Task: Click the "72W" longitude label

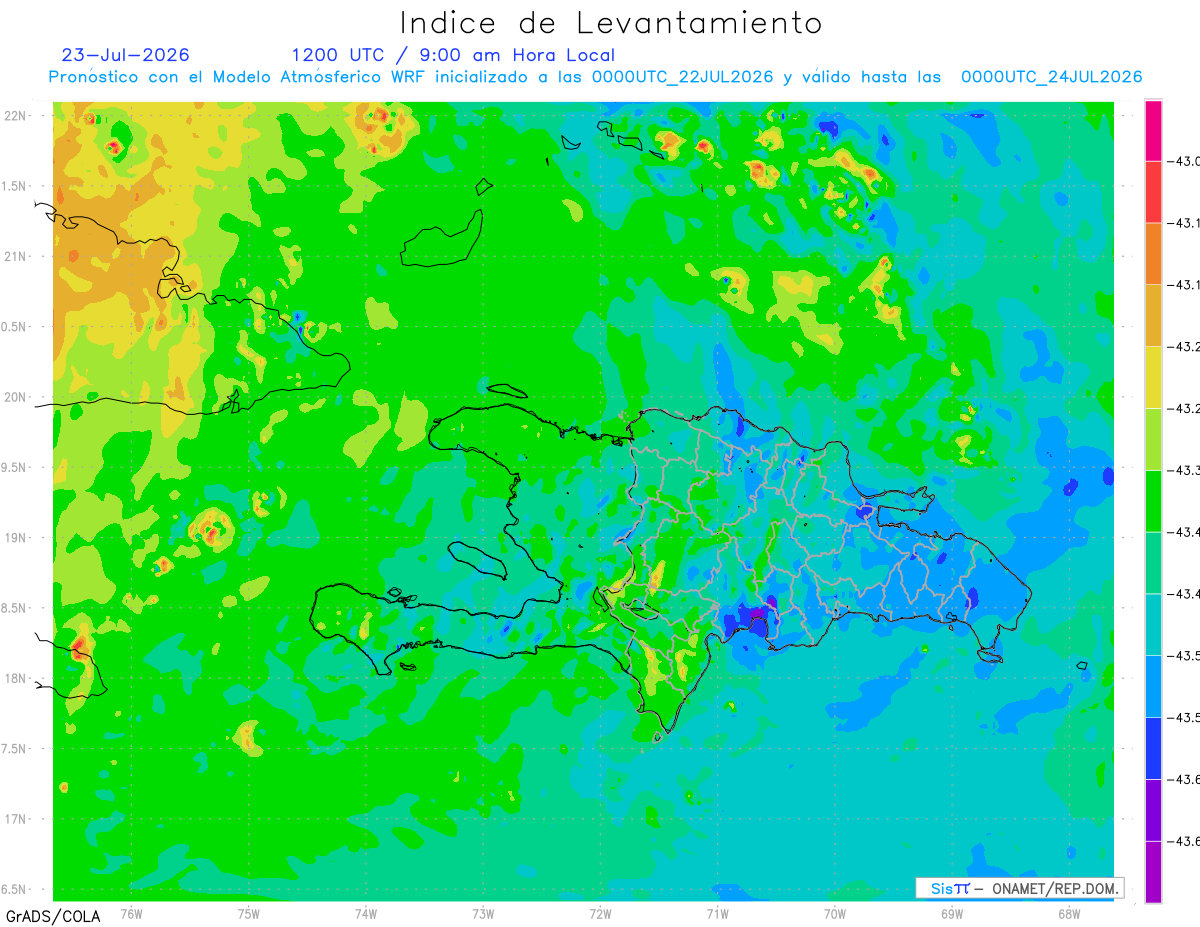Action: tap(600, 913)
